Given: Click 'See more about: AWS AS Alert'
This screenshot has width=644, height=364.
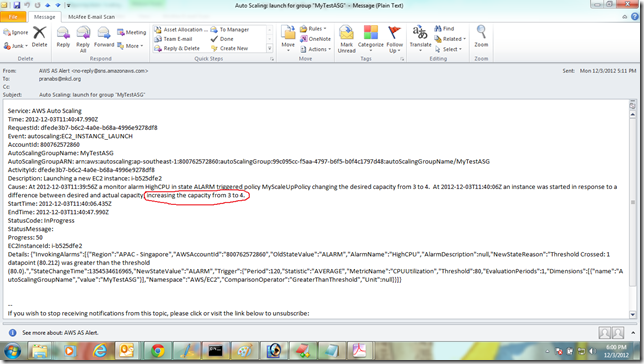Looking at the screenshot, I should pos(60,333).
